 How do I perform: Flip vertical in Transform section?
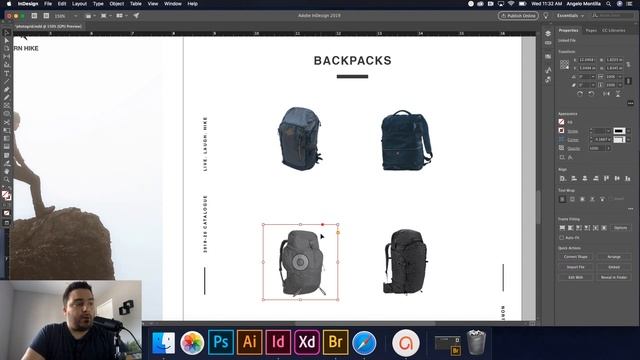pos(618,94)
